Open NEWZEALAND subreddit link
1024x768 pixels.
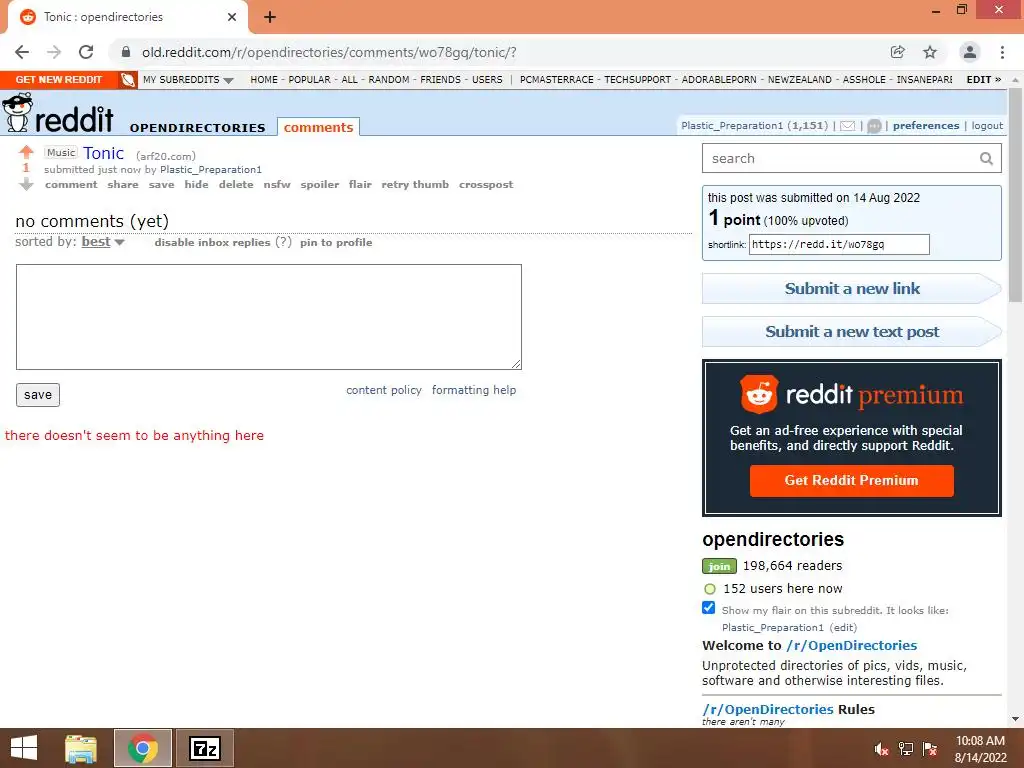(x=799, y=80)
